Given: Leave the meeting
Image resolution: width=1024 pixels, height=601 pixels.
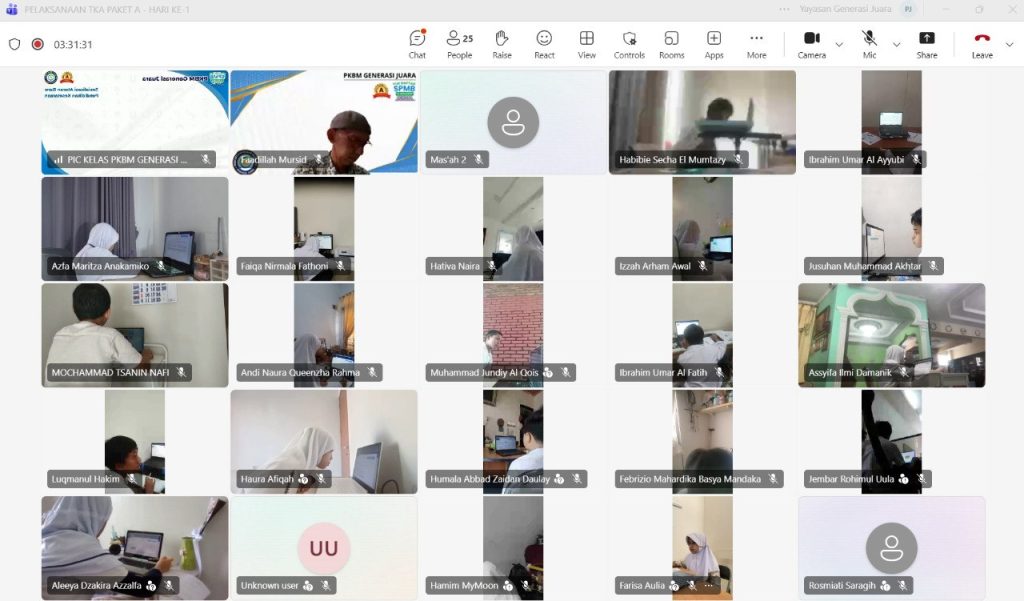Looking at the screenshot, I should pos(982,43).
